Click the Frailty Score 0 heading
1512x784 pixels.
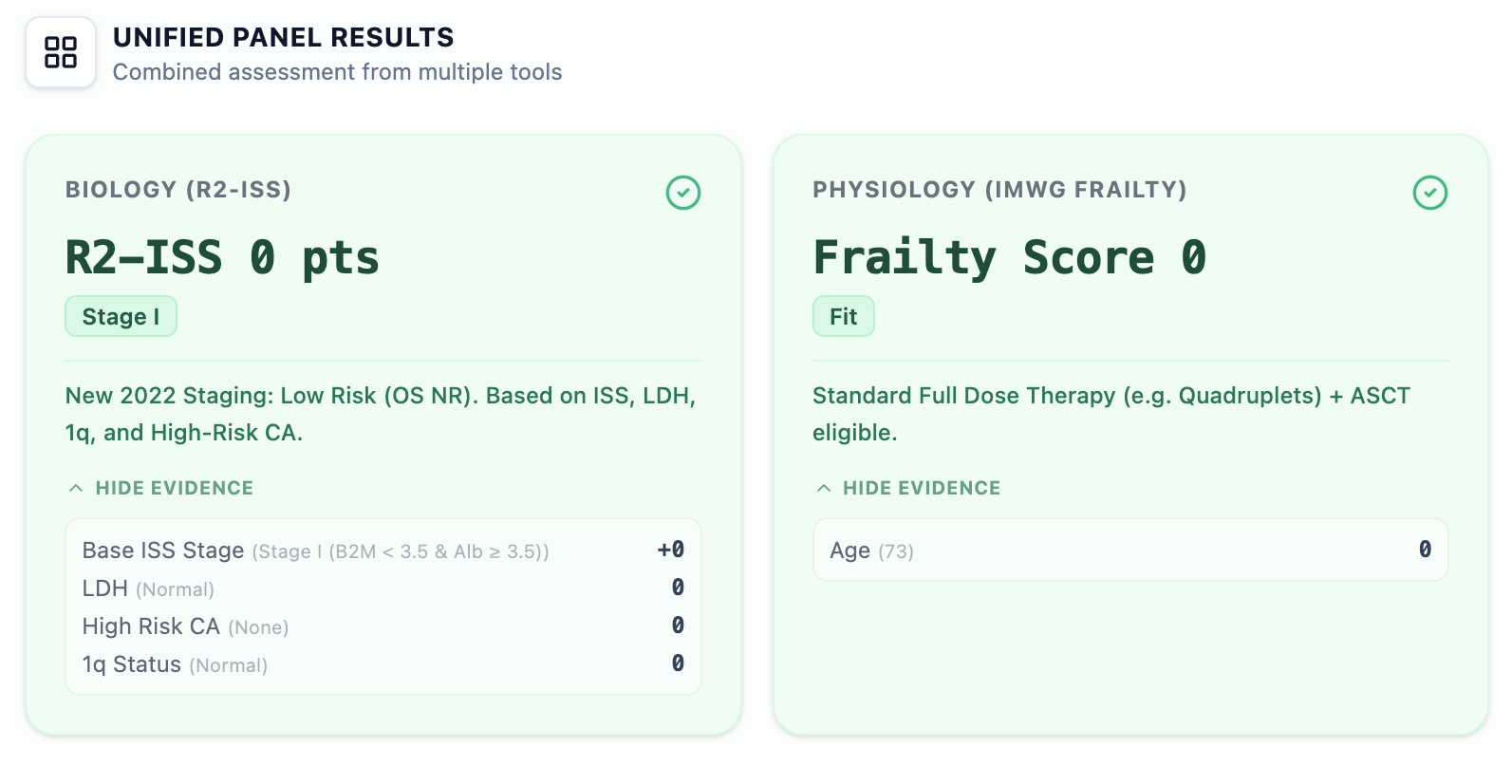click(x=1009, y=258)
